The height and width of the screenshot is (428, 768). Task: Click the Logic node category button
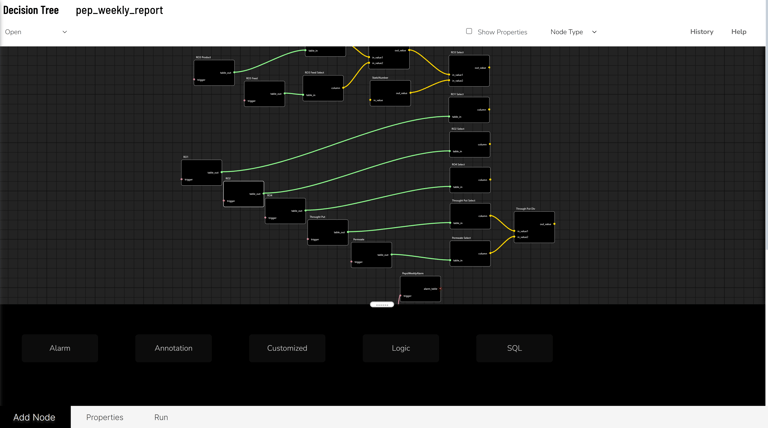click(401, 348)
